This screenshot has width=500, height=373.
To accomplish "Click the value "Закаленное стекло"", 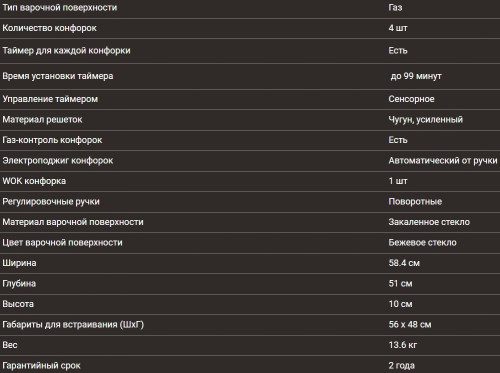I will (429, 222).
